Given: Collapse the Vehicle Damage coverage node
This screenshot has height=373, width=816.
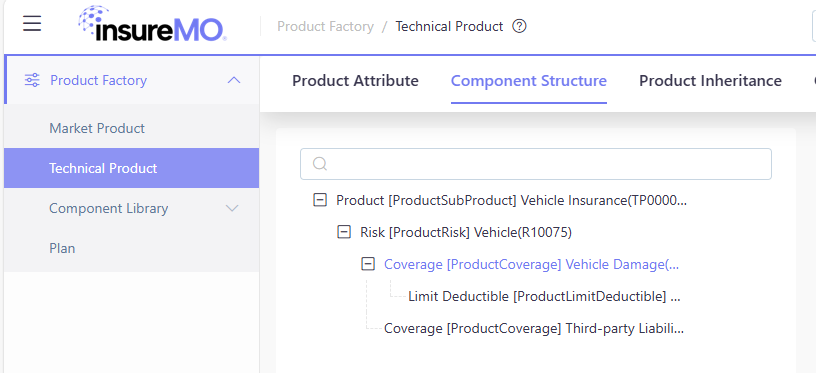Looking at the screenshot, I should click(368, 264).
